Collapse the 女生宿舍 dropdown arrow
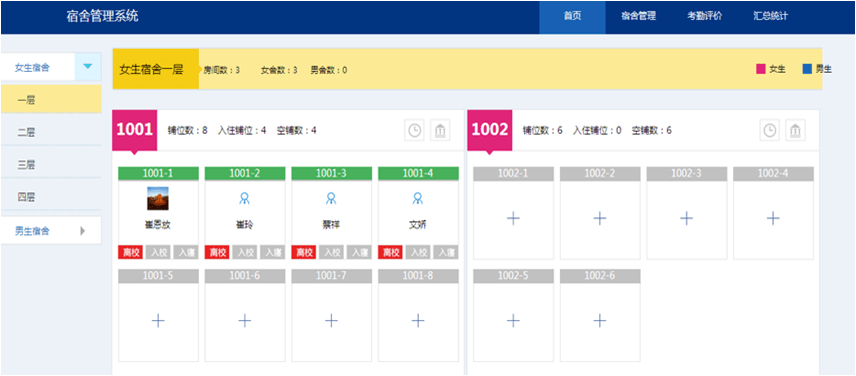Image resolution: width=856 pixels, height=376 pixels. point(87,67)
